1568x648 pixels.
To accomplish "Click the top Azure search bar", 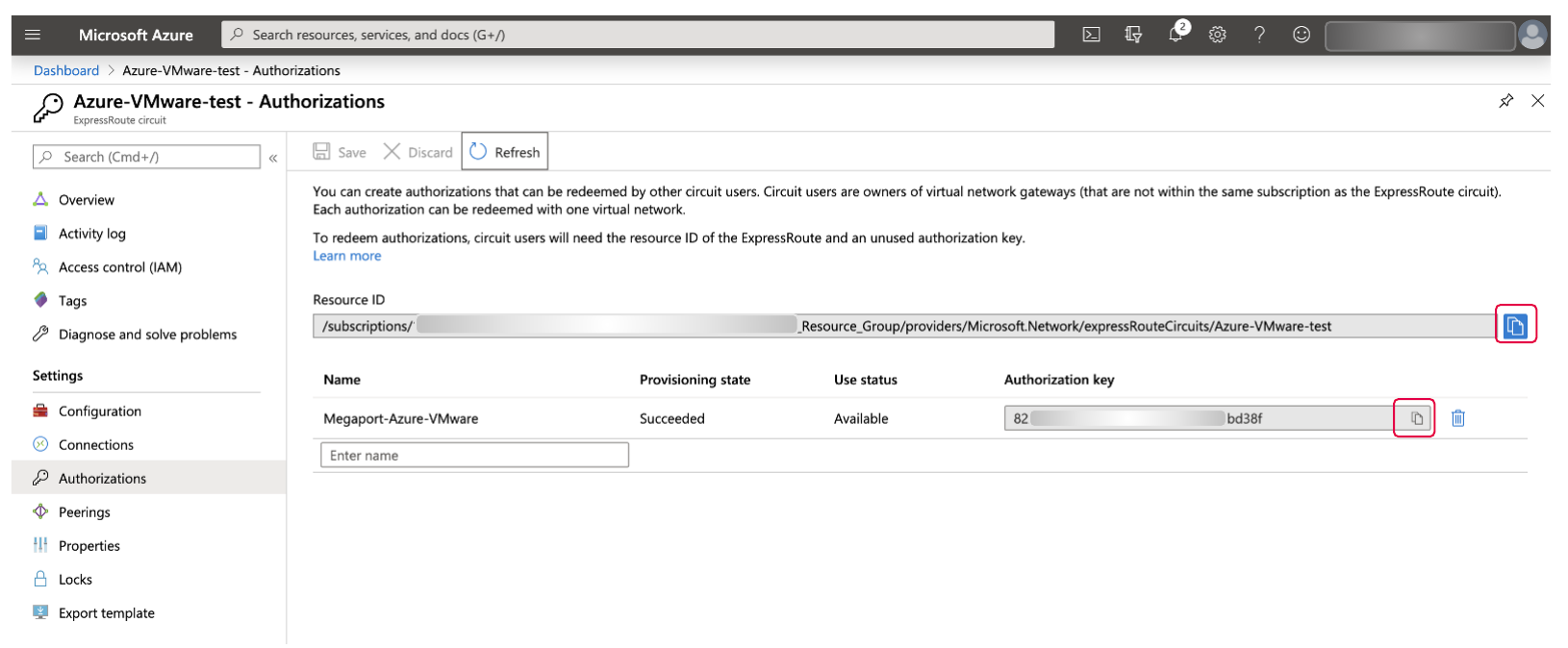I will 638,35.
